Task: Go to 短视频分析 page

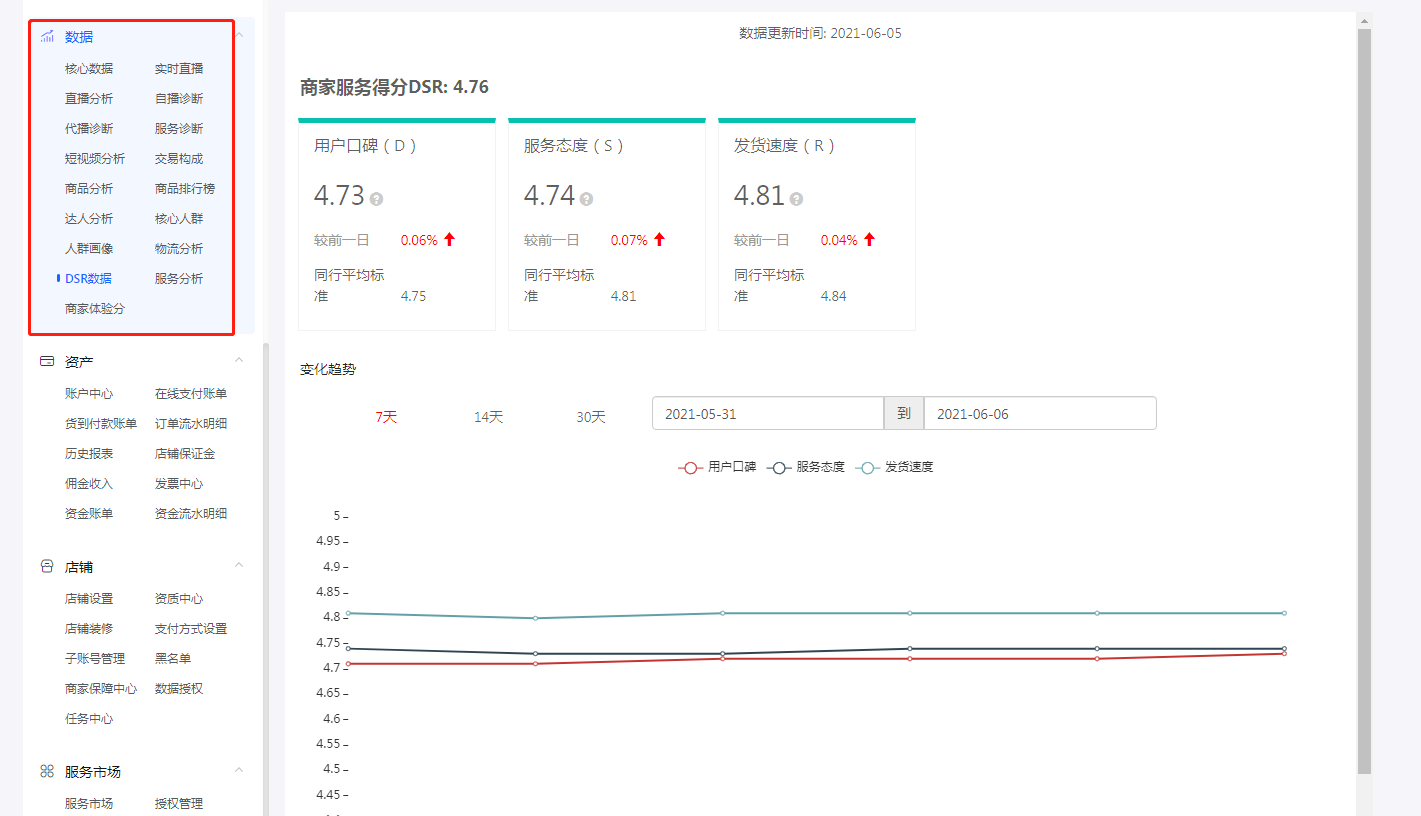Action: 95,159
